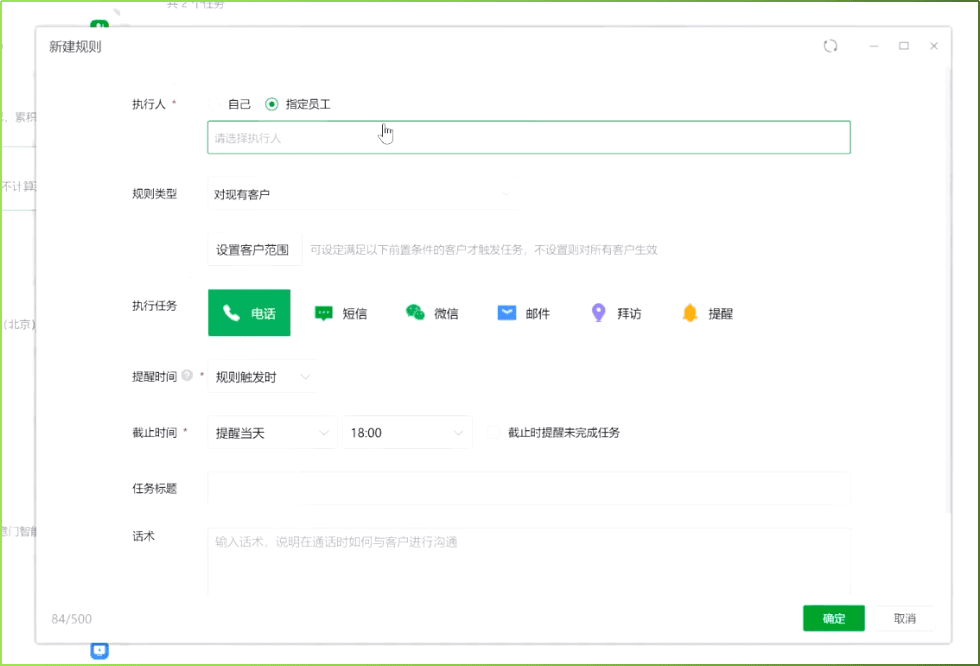Open the 规则类型 dropdown
Image resolution: width=980 pixels, height=666 pixels.
point(360,194)
